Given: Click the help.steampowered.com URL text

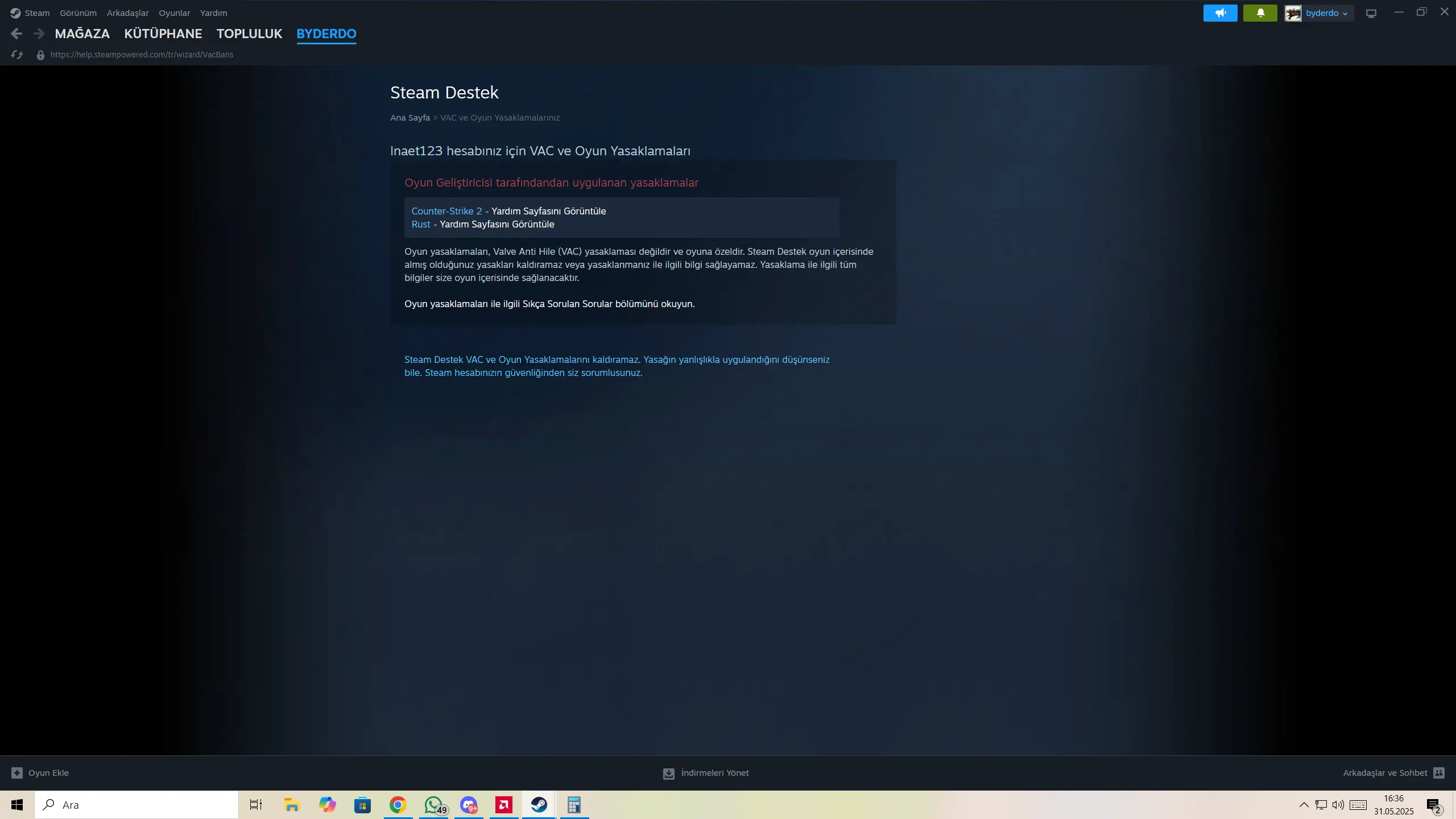Looking at the screenshot, I should click(142, 55).
